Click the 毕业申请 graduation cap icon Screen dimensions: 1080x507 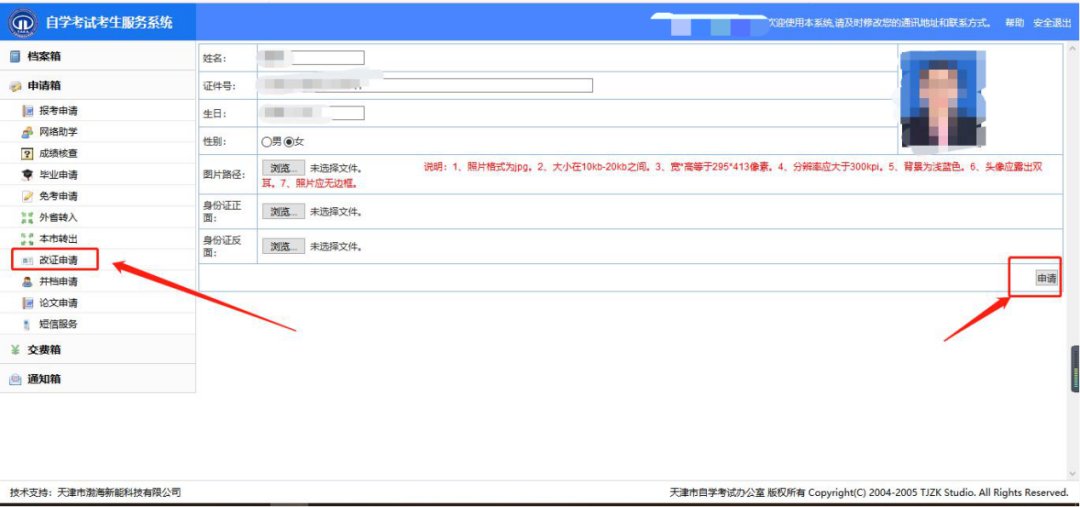pyautogui.click(x=28, y=175)
